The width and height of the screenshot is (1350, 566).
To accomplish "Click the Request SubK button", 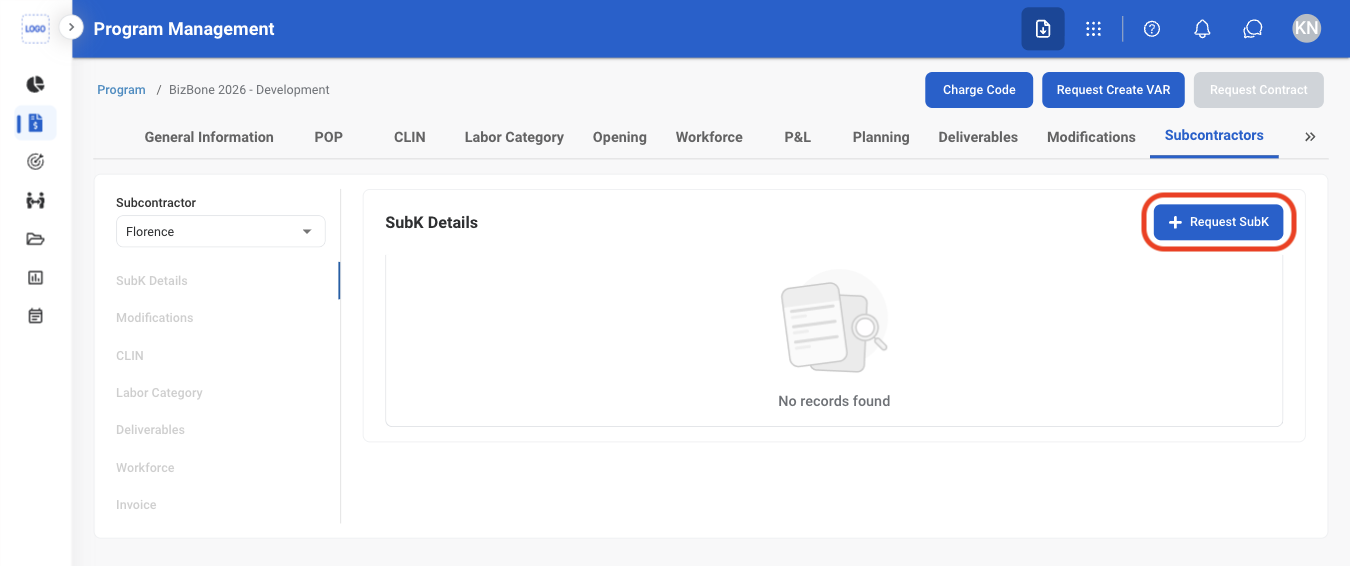I will click(1218, 222).
